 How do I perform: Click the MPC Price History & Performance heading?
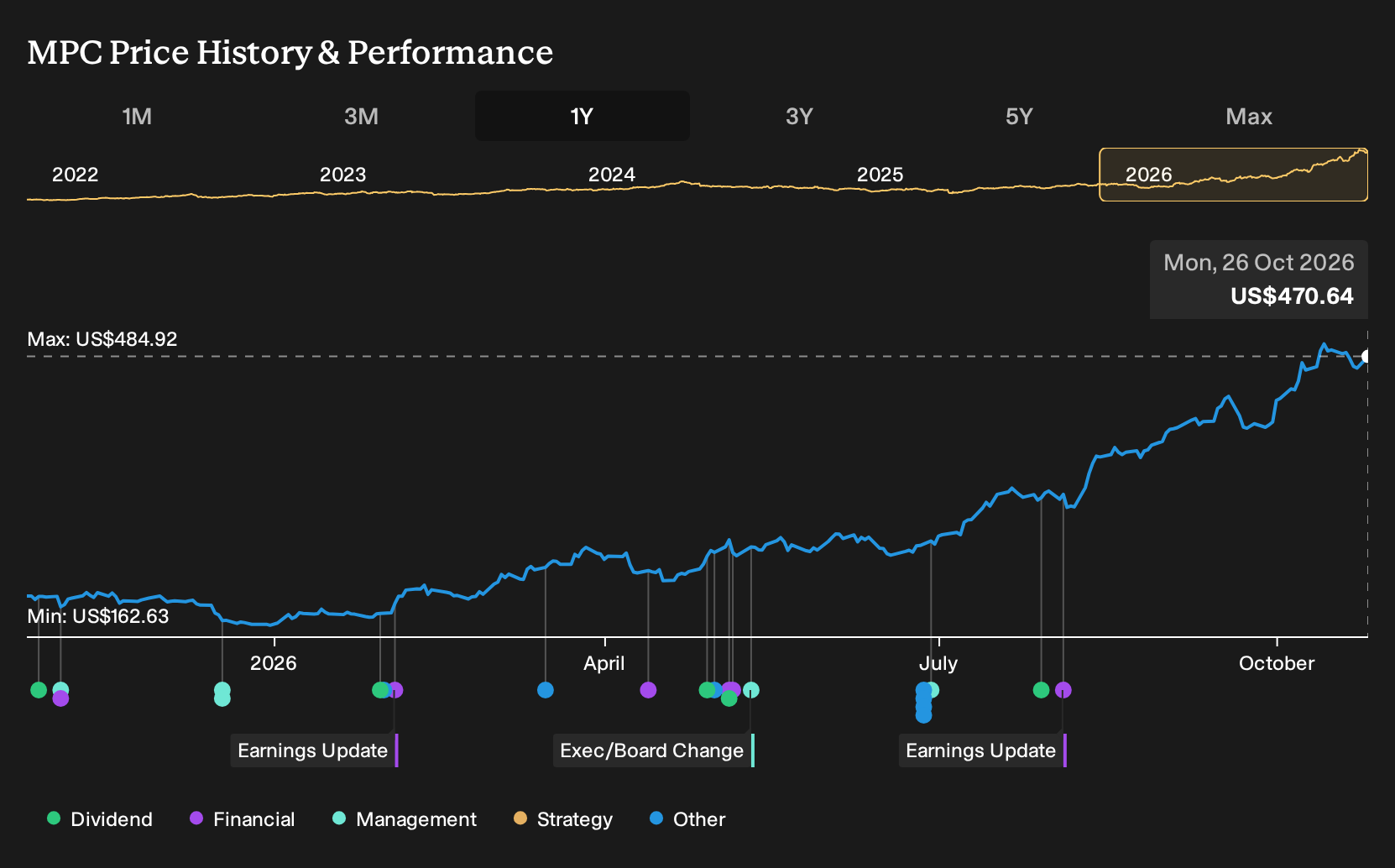[x=290, y=52]
